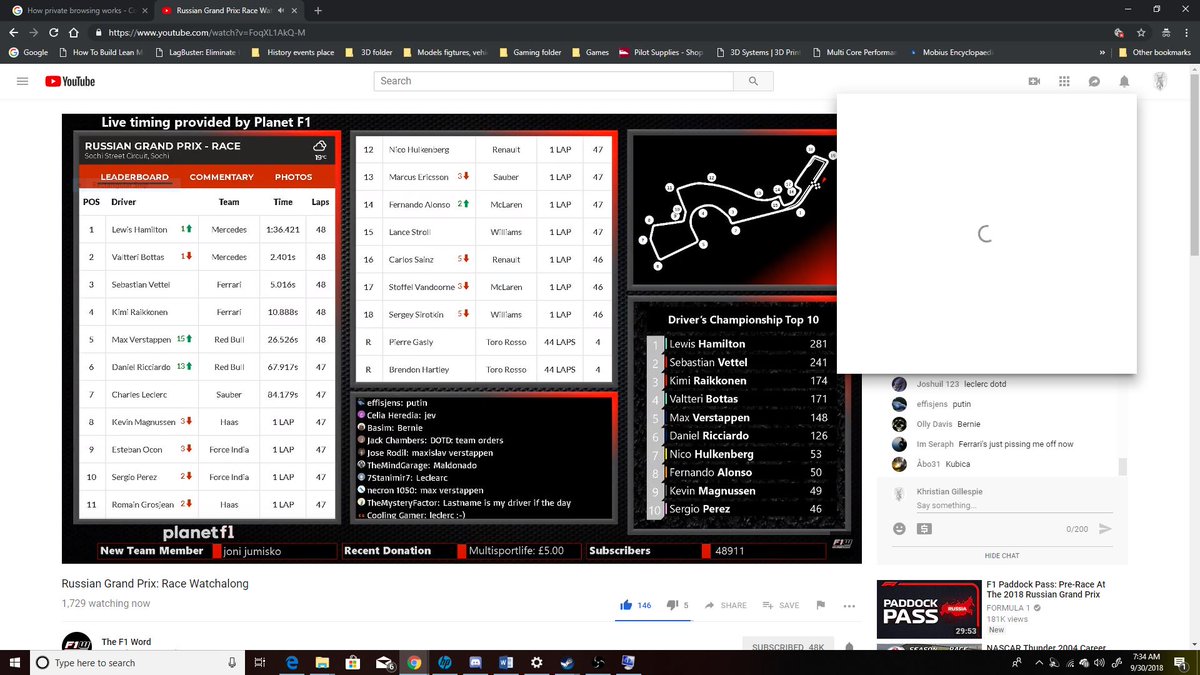The width and height of the screenshot is (1200, 675).
Task: Click the like/dislike ratio bar
Action: [655, 620]
